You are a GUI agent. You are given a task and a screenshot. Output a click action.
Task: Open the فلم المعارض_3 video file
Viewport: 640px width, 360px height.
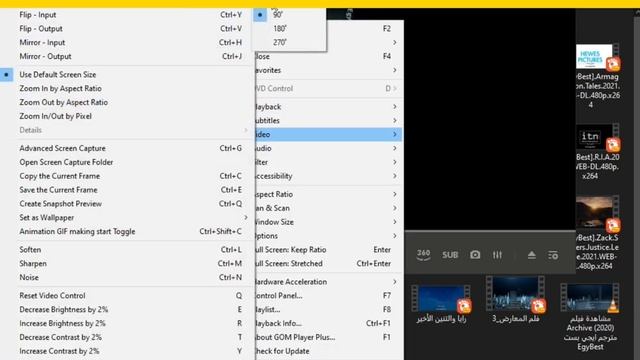click(x=516, y=300)
